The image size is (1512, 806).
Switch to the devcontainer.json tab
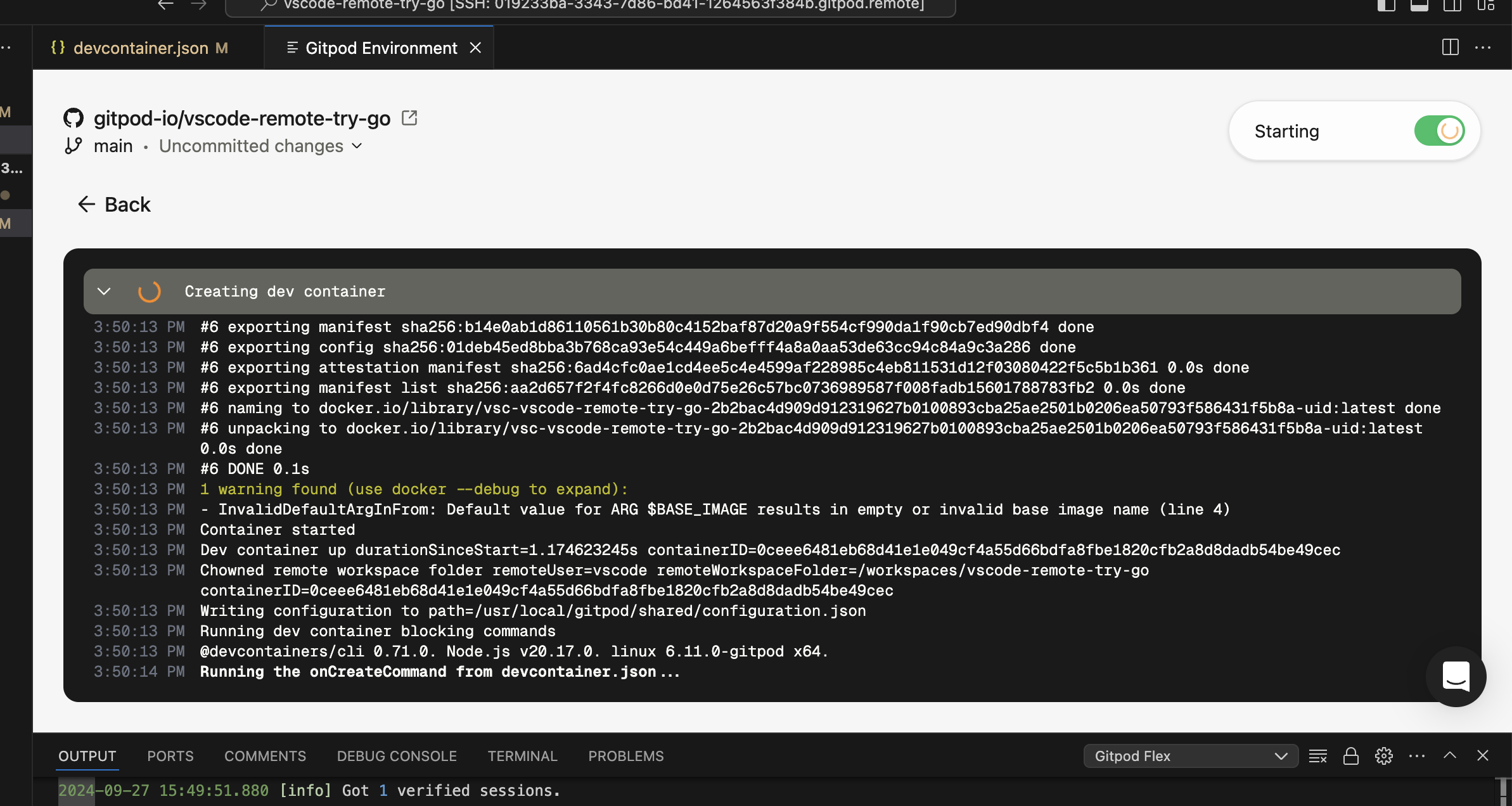tap(141, 48)
